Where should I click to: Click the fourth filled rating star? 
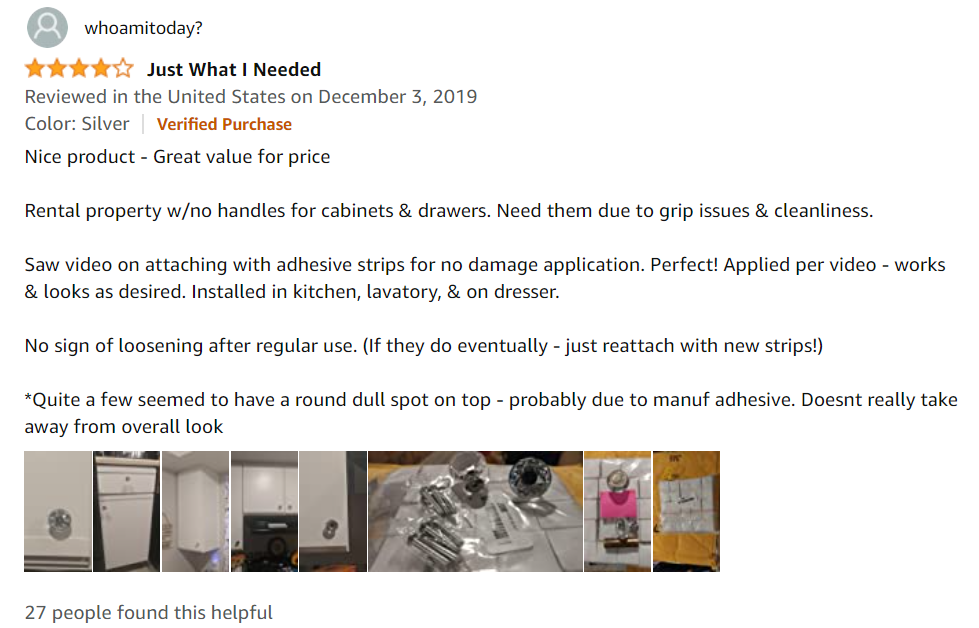pos(101,69)
